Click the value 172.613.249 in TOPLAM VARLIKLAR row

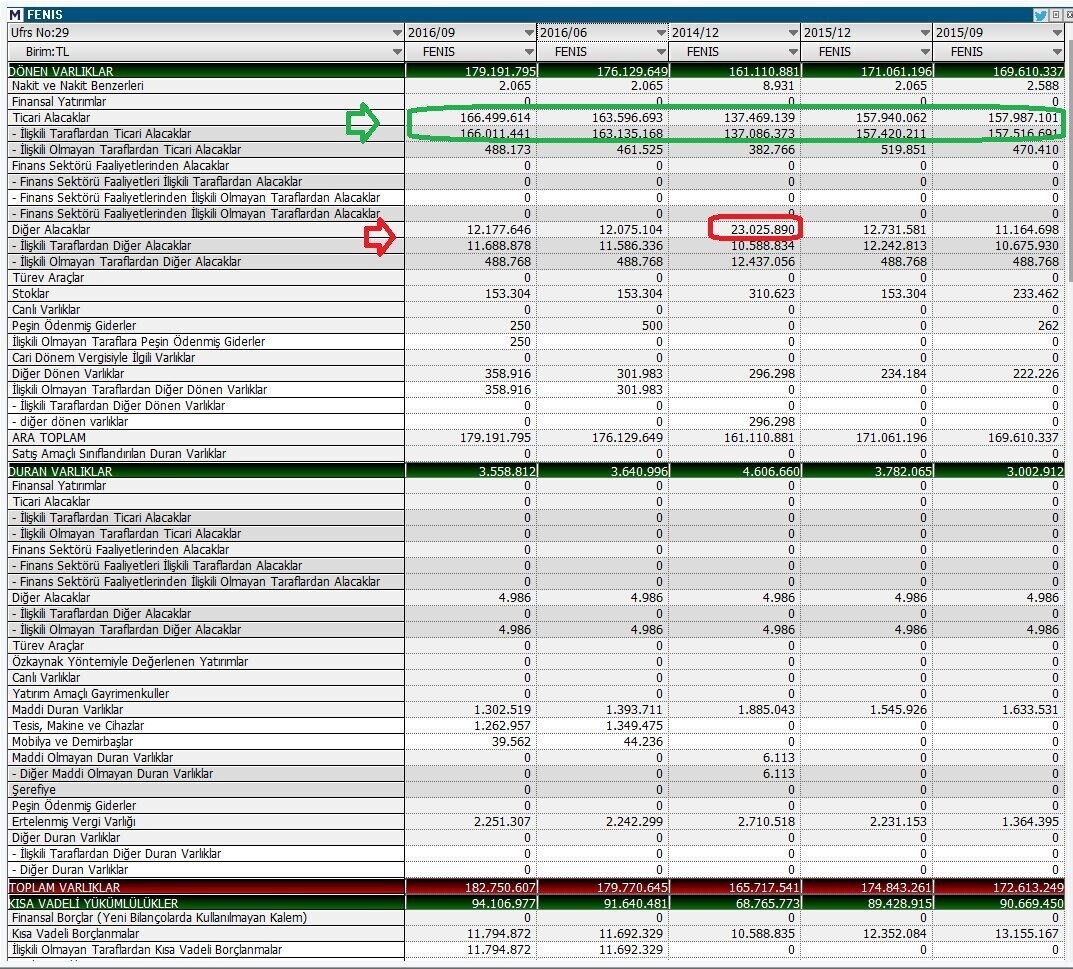pos(1029,888)
